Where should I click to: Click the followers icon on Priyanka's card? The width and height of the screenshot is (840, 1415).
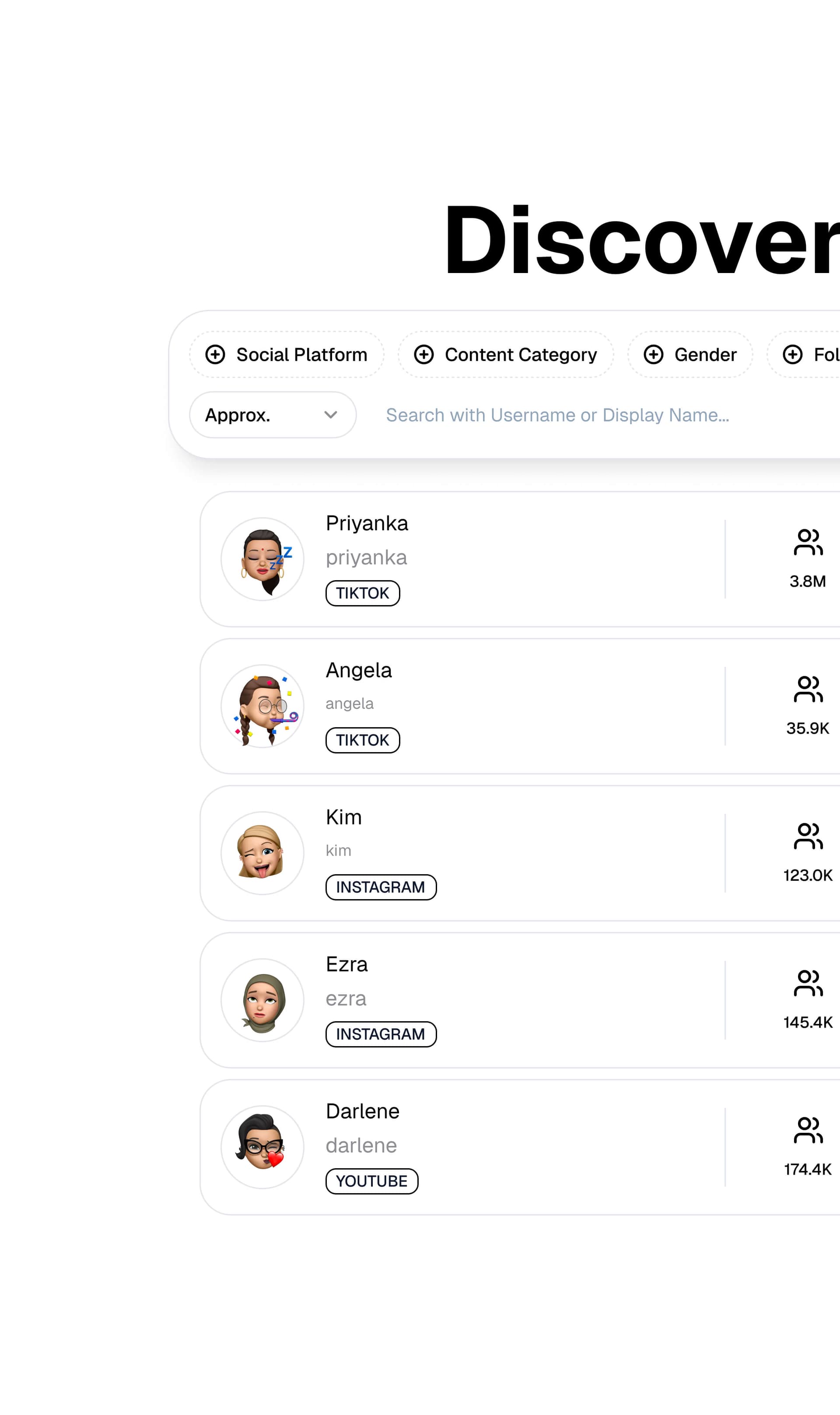click(808, 542)
